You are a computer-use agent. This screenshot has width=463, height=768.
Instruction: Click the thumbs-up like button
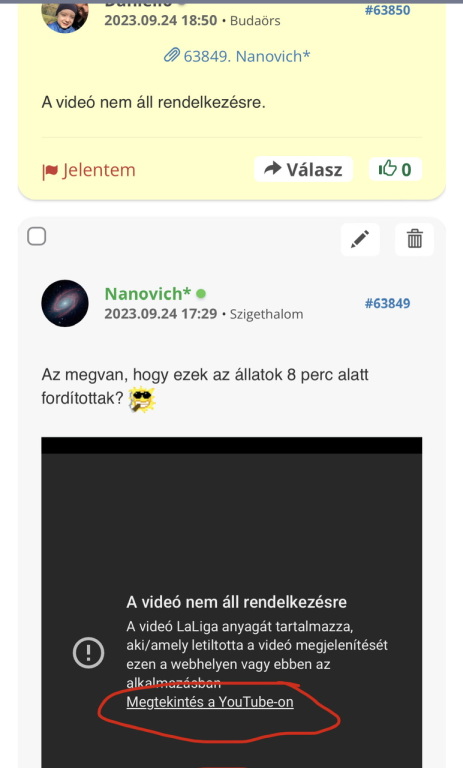tap(395, 169)
